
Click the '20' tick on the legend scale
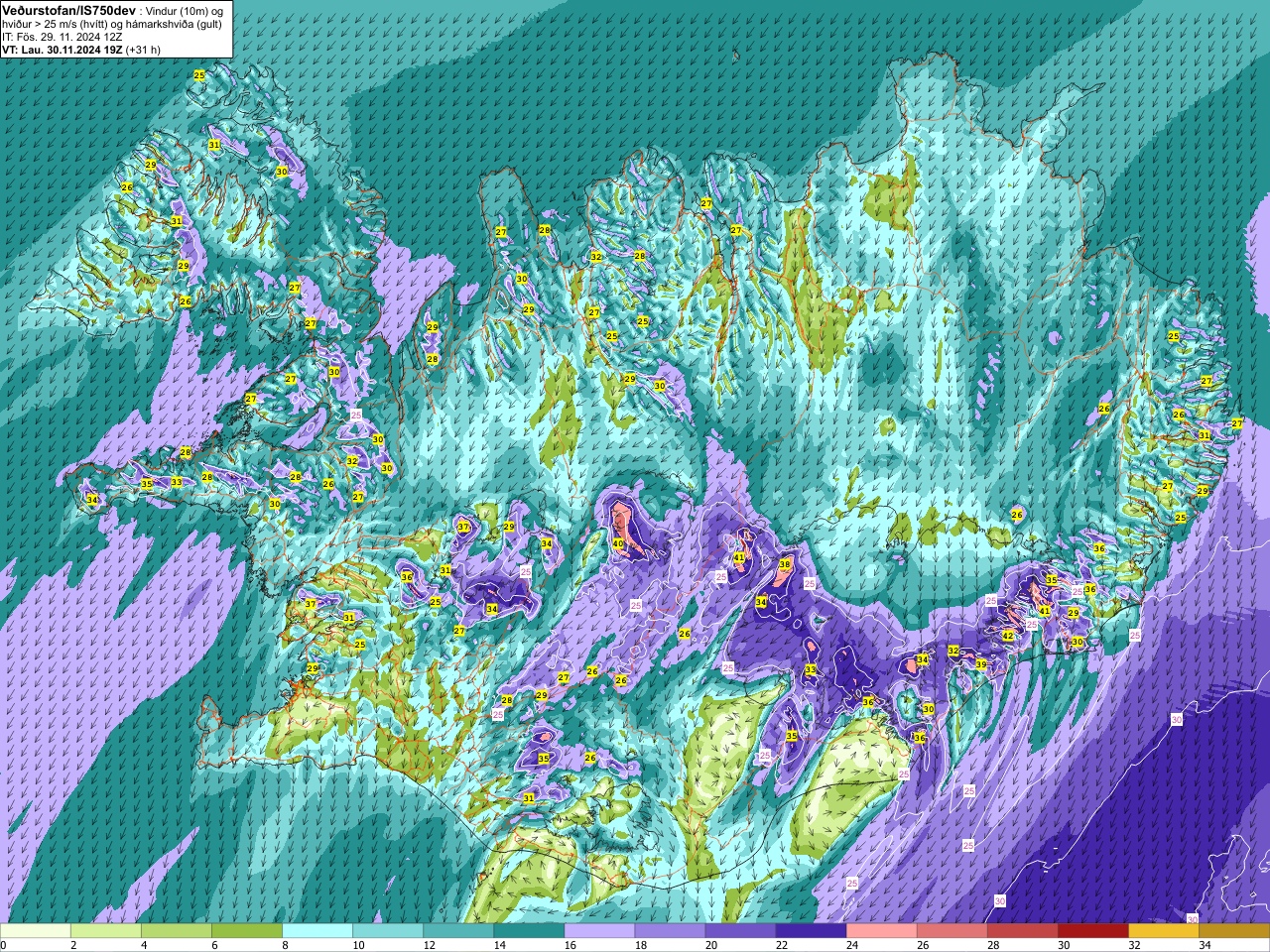(710, 945)
